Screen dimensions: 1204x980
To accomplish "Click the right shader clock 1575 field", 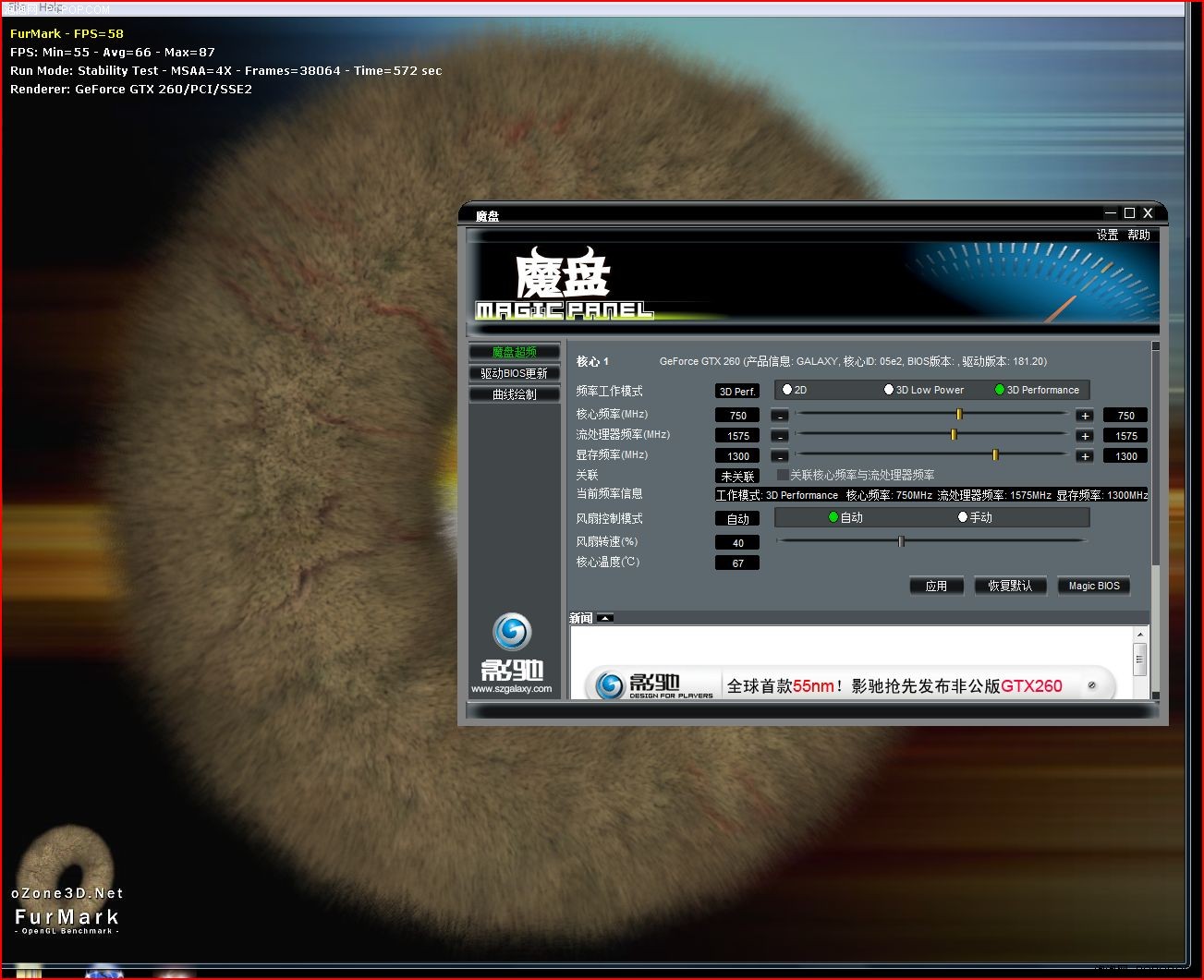I will 1125,436.
